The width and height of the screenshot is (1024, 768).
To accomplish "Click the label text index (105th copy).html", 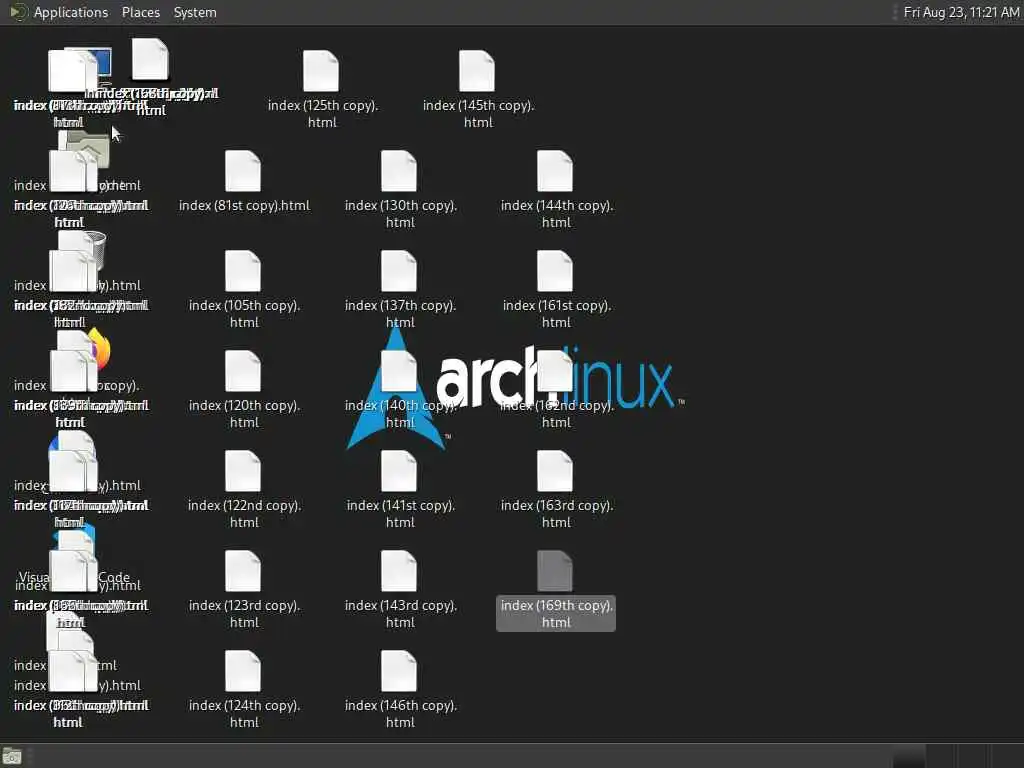I will pos(244,313).
